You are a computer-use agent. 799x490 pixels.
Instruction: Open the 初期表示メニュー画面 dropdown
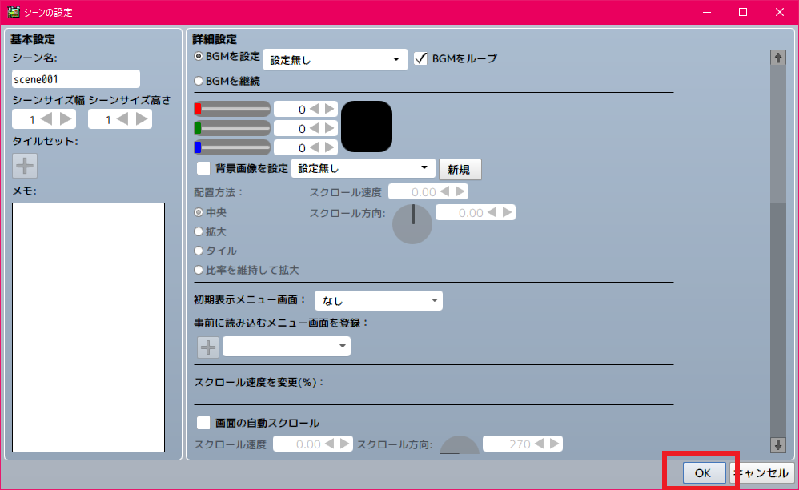click(x=379, y=301)
